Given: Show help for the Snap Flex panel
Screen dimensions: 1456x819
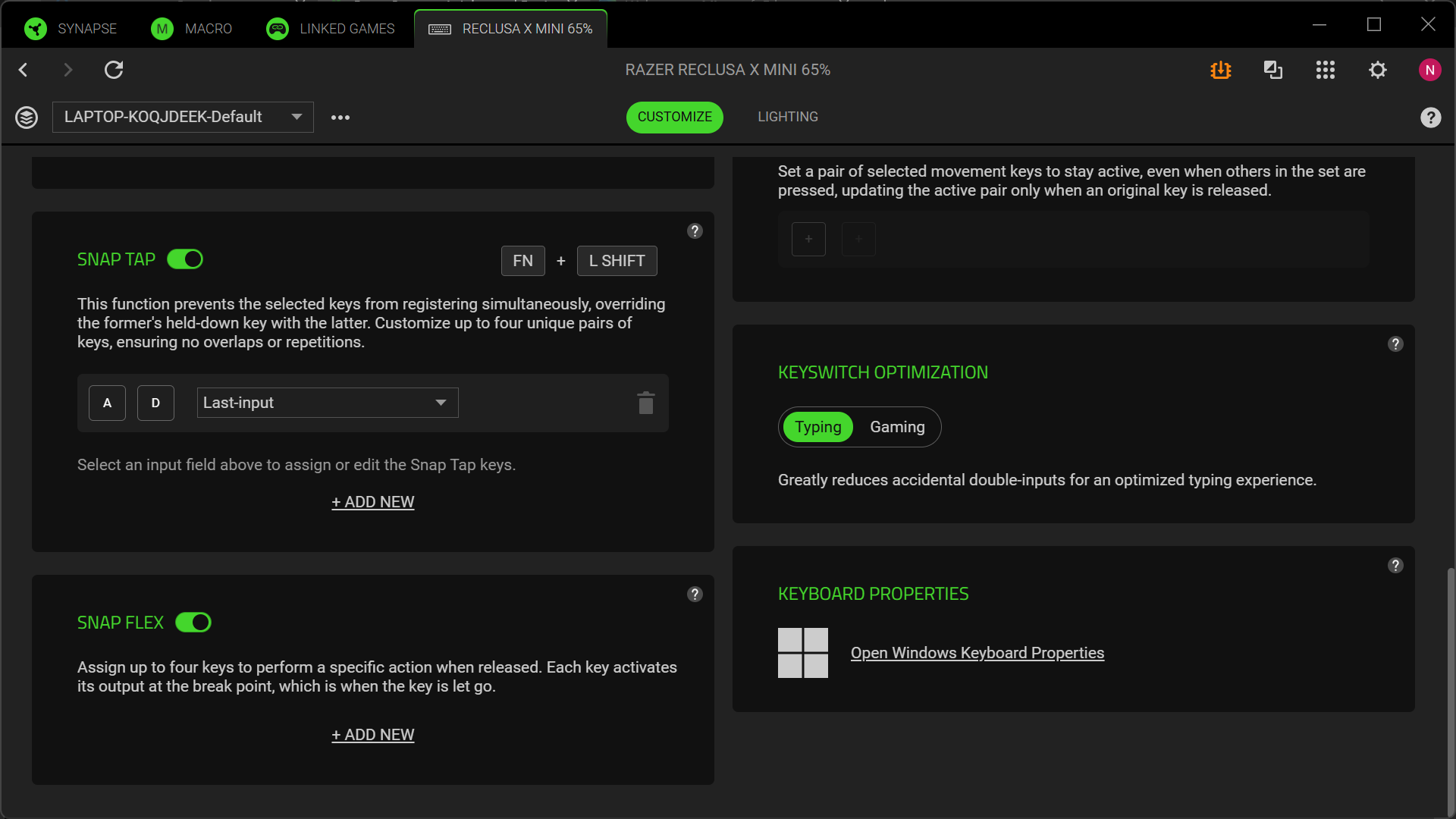Looking at the screenshot, I should pyautogui.click(x=695, y=595).
